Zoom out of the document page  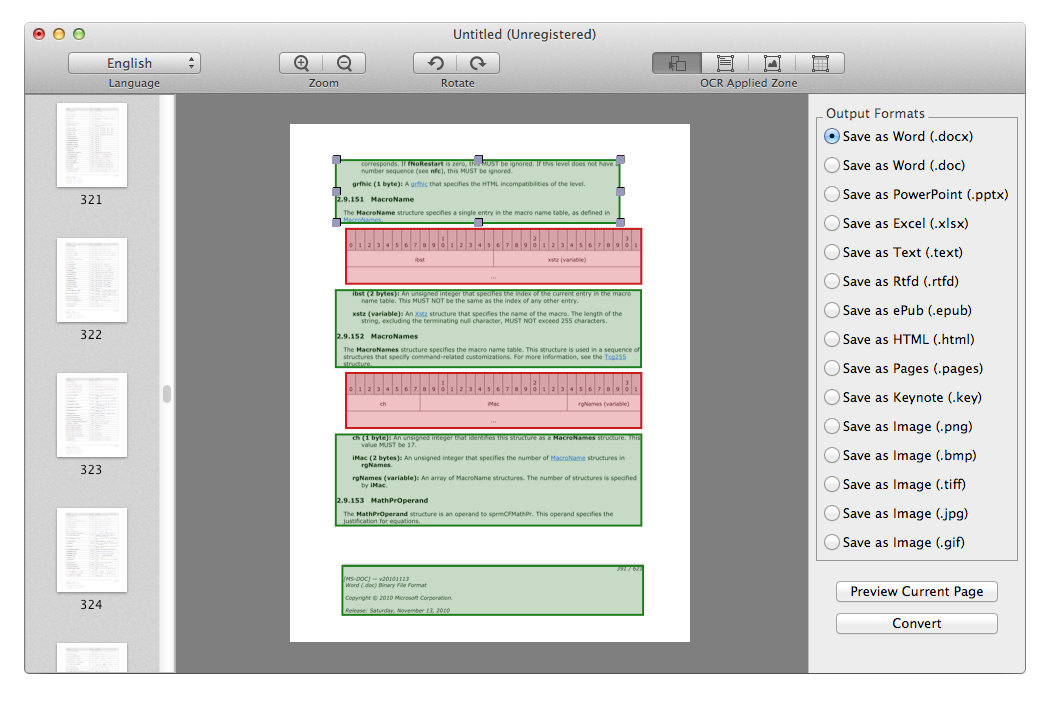[x=344, y=63]
